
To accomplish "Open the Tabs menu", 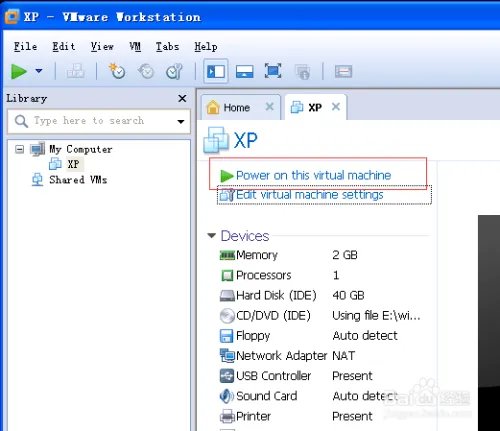I will point(167,47).
